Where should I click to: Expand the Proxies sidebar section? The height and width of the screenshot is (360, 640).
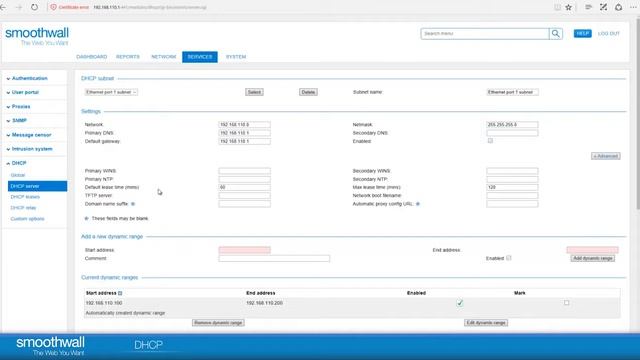(20, 107)
